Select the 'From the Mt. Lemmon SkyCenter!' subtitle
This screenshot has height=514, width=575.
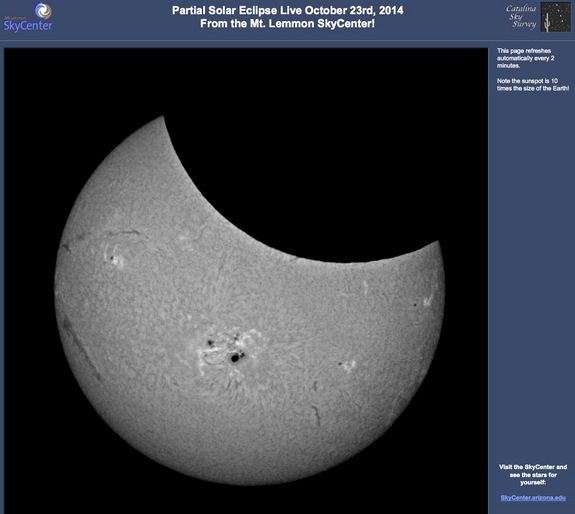(x=288, y=24)
